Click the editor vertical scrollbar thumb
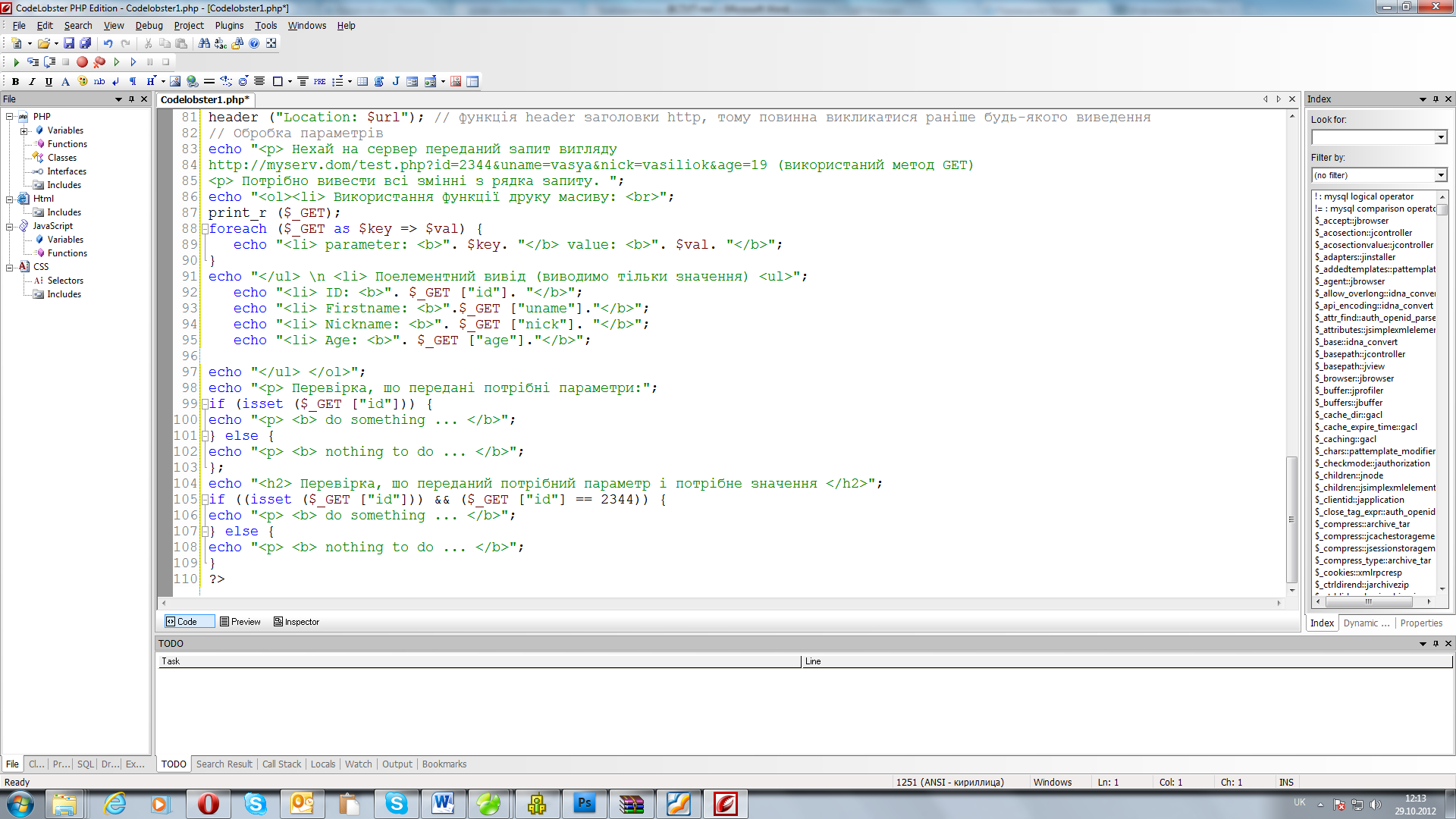The height and width of the screenshot is (819, 1456). [1291, 519]
